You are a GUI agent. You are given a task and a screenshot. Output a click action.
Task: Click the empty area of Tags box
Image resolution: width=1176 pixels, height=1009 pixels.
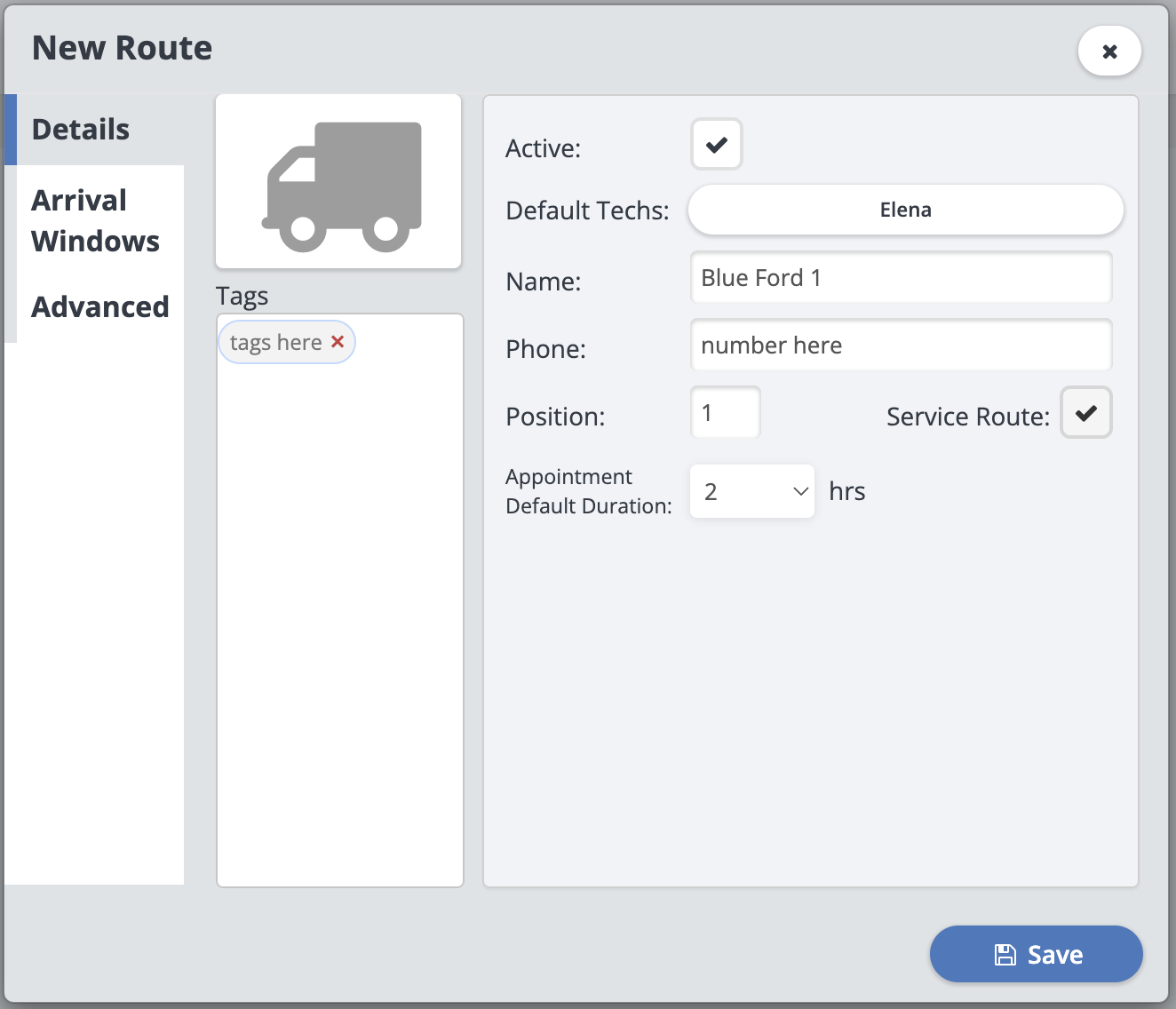click(x=340, y=622)
